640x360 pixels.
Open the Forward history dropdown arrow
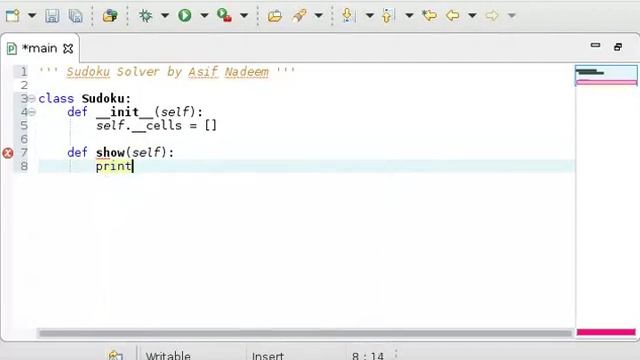click(x=512, y=16)
